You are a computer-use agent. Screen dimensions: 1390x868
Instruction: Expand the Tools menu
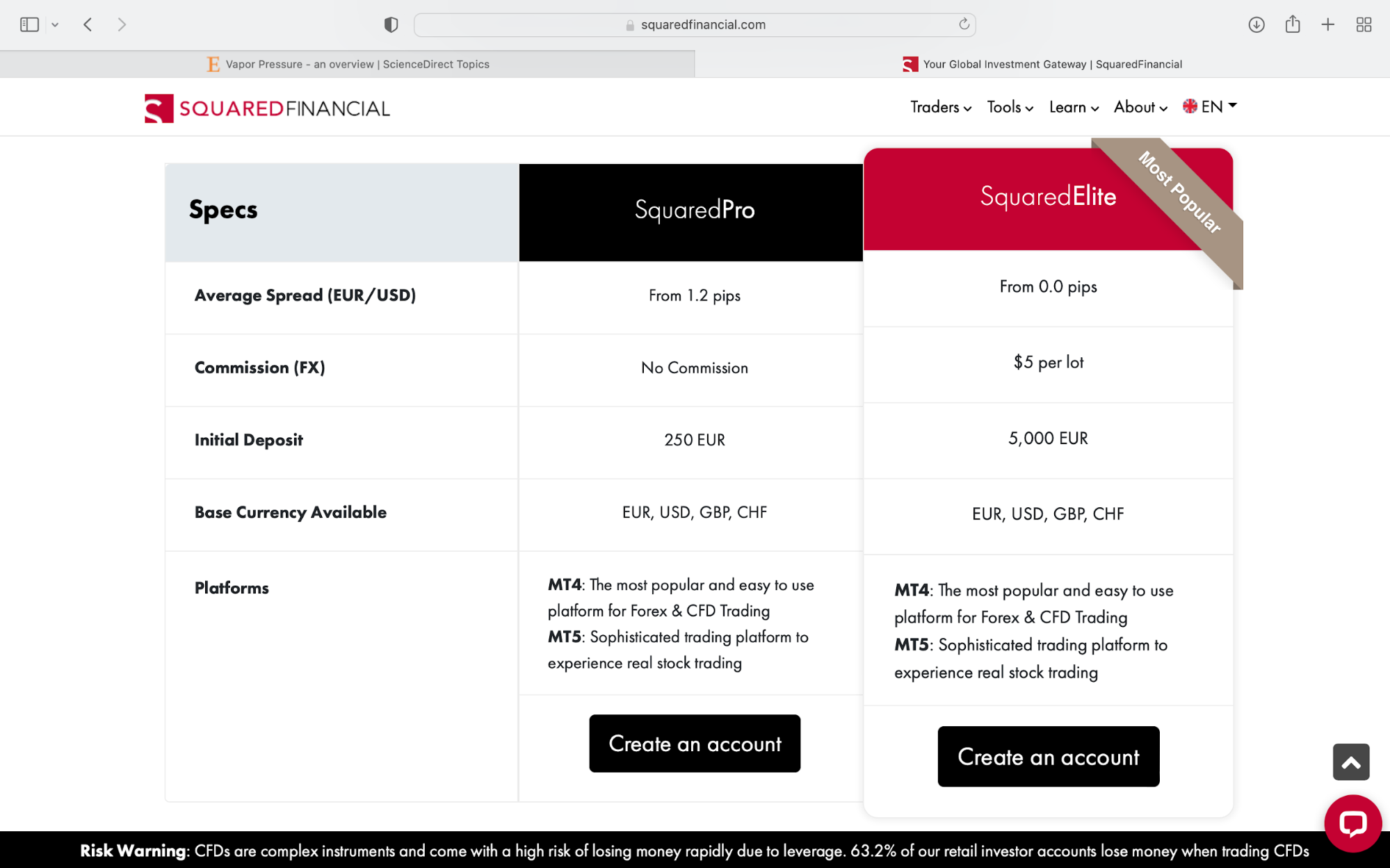(1010, 107)
